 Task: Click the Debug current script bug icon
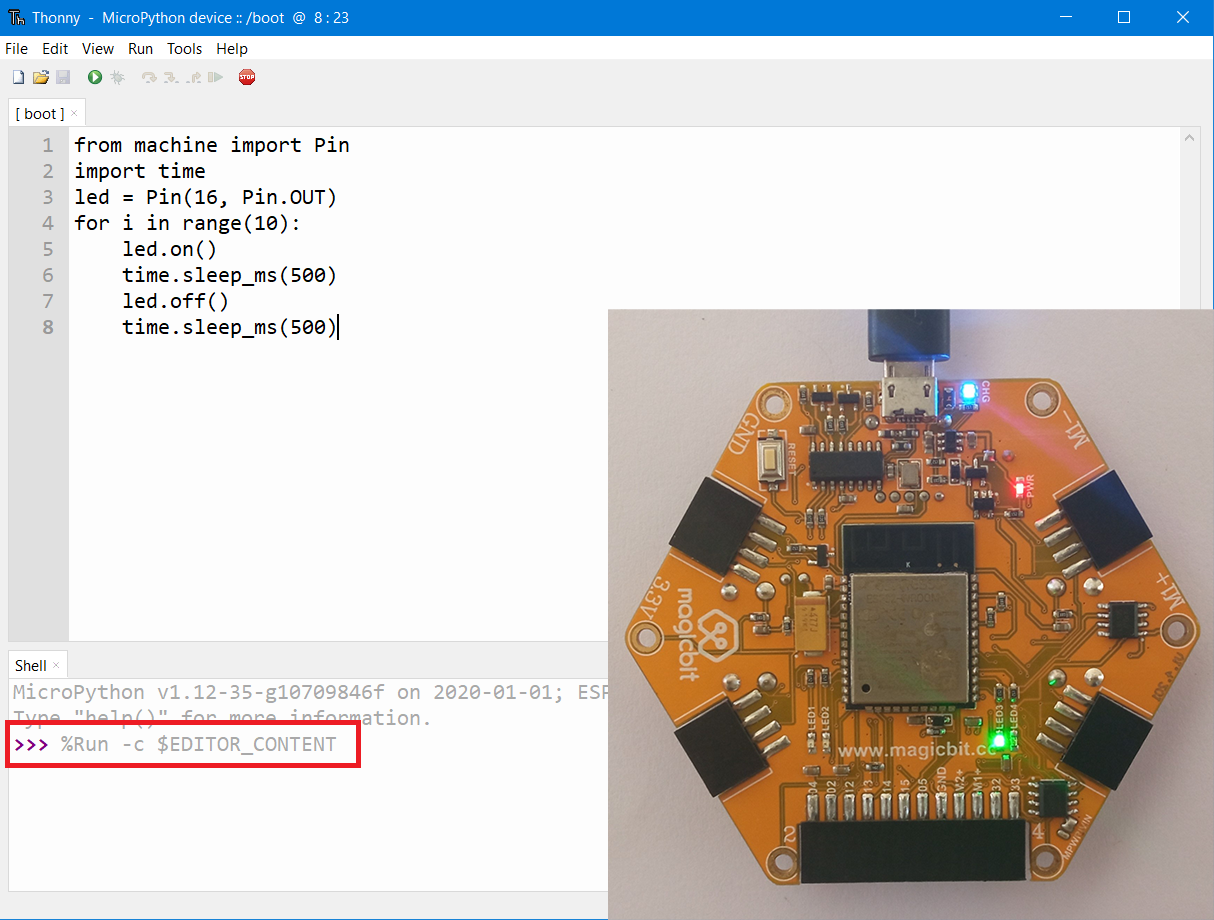click(x=118, y=77)
